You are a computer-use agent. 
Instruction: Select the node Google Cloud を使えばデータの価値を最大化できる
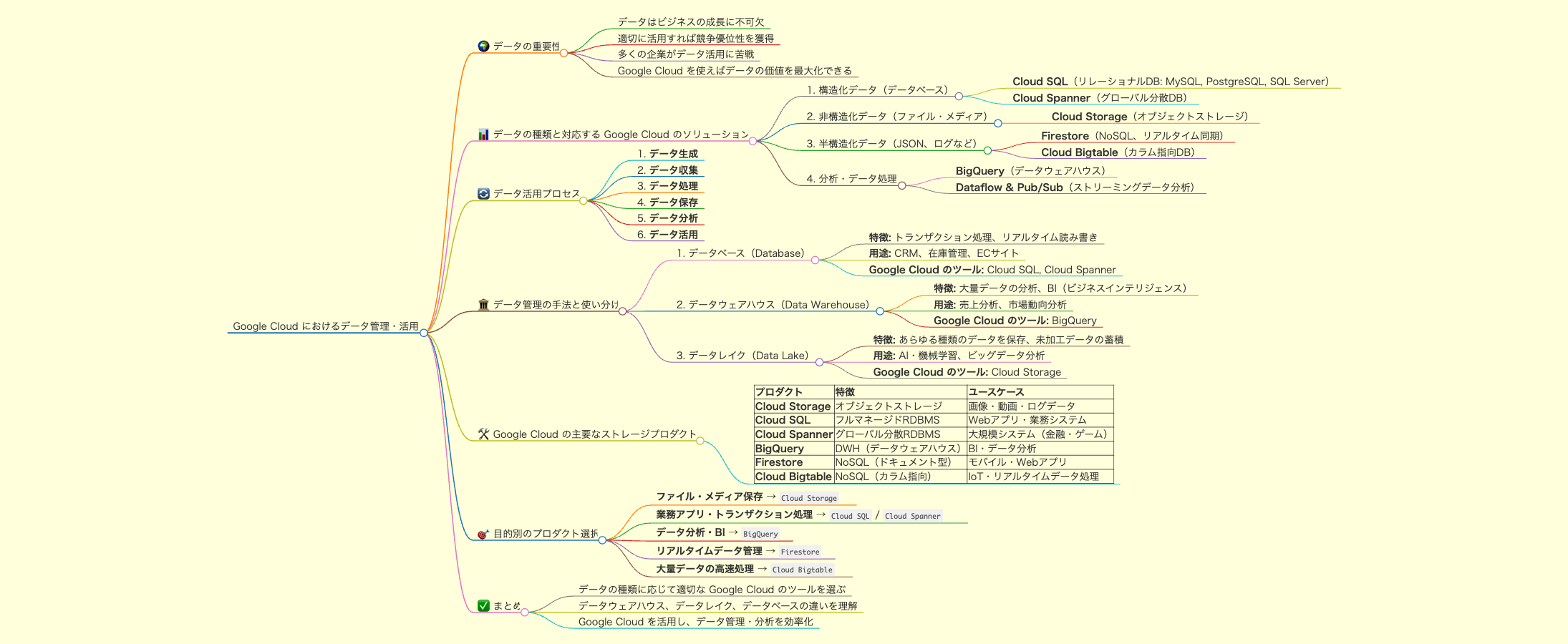tap(735, 71)
